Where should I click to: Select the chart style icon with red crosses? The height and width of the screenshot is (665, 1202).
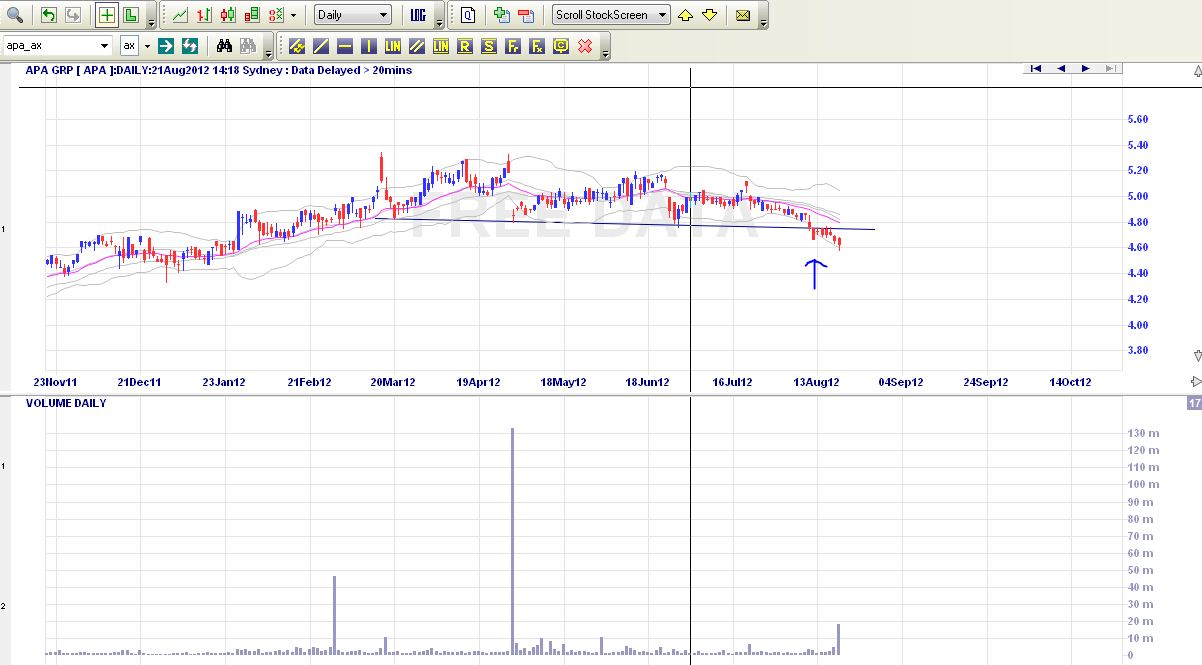click(x=276, y=15)
